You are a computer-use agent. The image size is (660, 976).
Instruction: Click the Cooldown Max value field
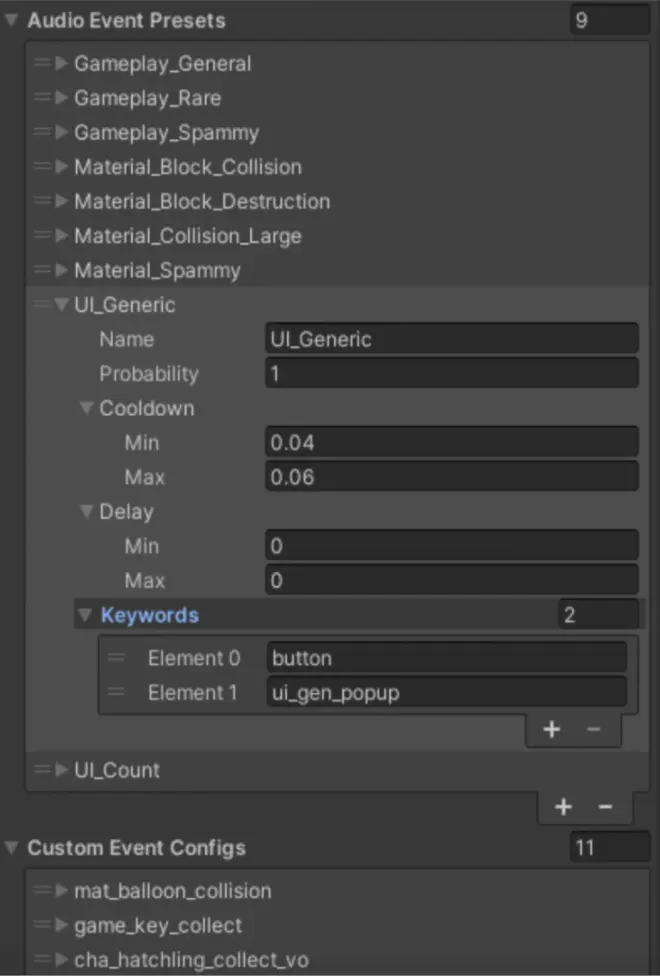click(x=451, y=477)
